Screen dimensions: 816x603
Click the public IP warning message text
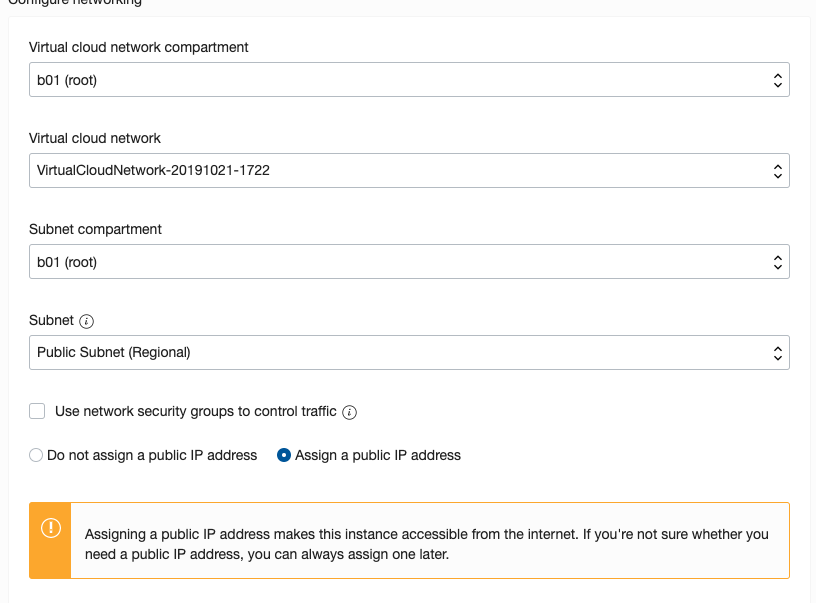pyautogui.click(x=426, y=544)
